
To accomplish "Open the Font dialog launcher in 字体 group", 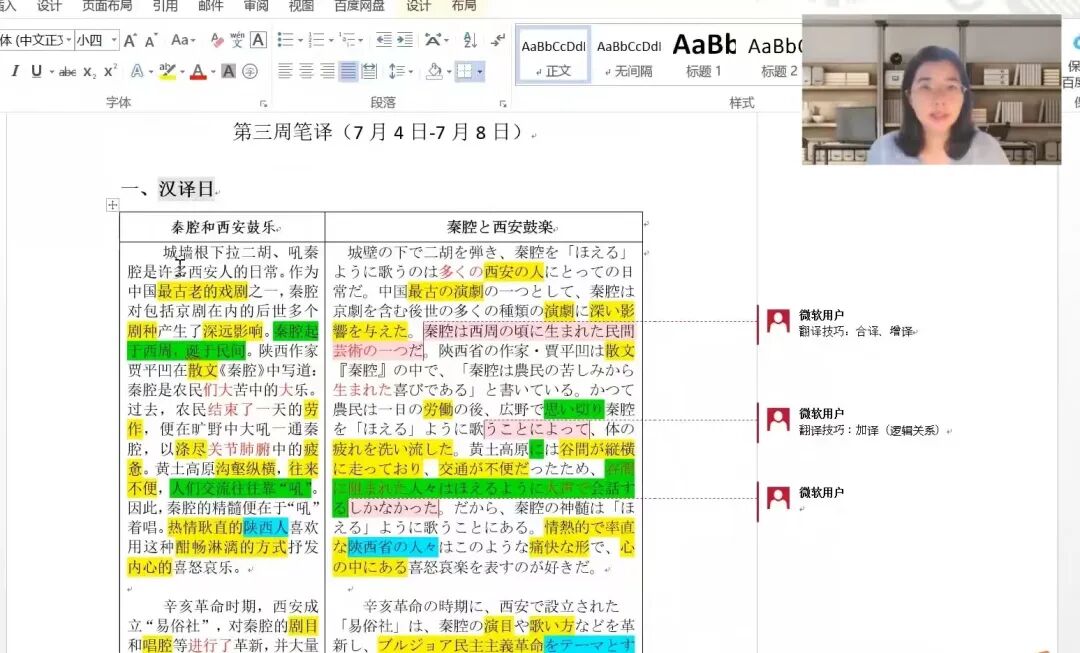I will (263, 103).
